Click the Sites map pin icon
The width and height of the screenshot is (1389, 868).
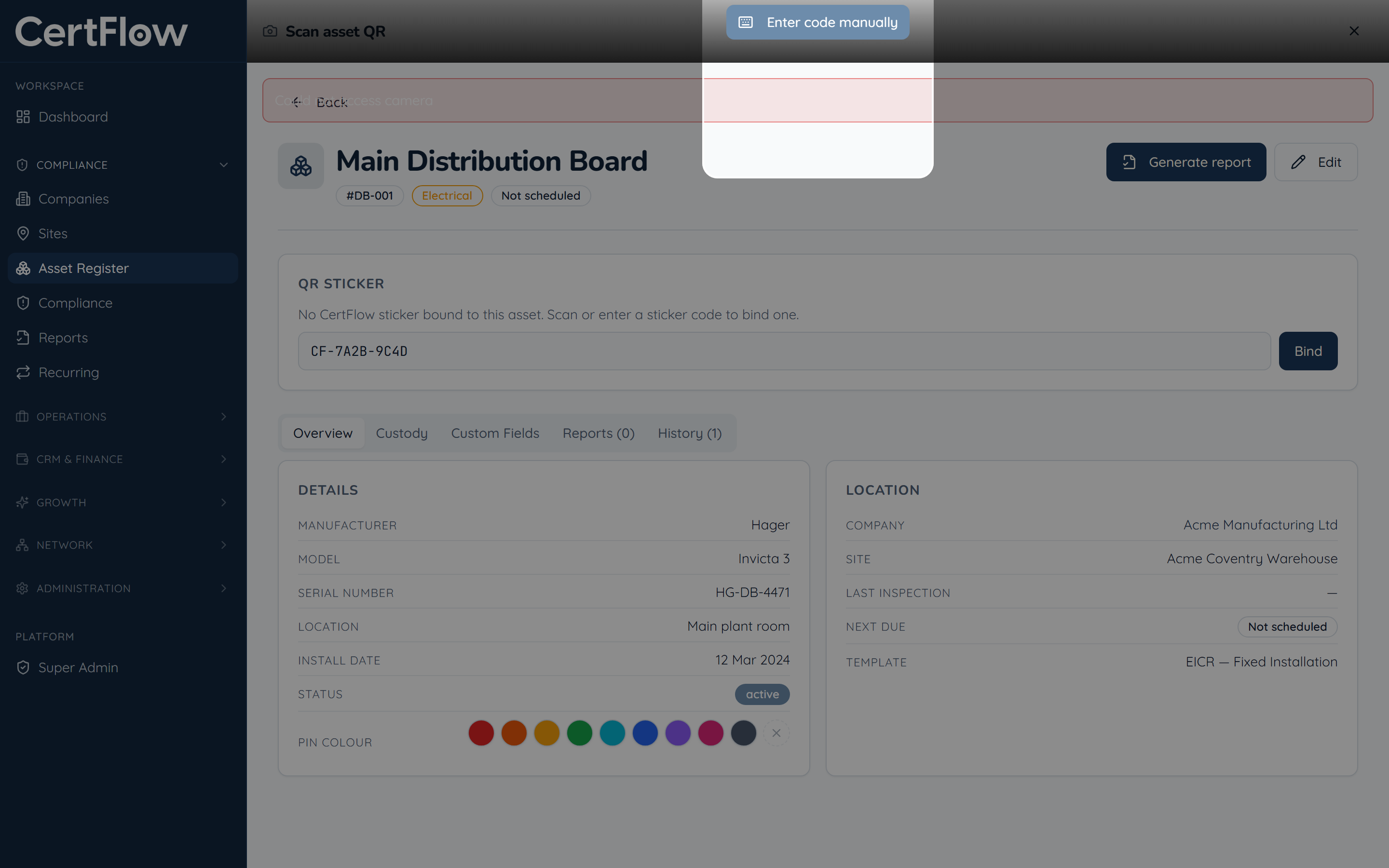click(x=23, y=234)
